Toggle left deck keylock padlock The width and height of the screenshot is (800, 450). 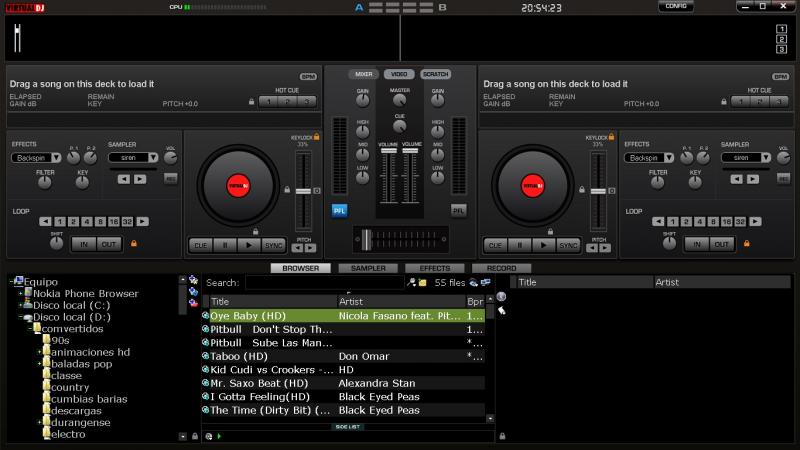pos(317,137)
